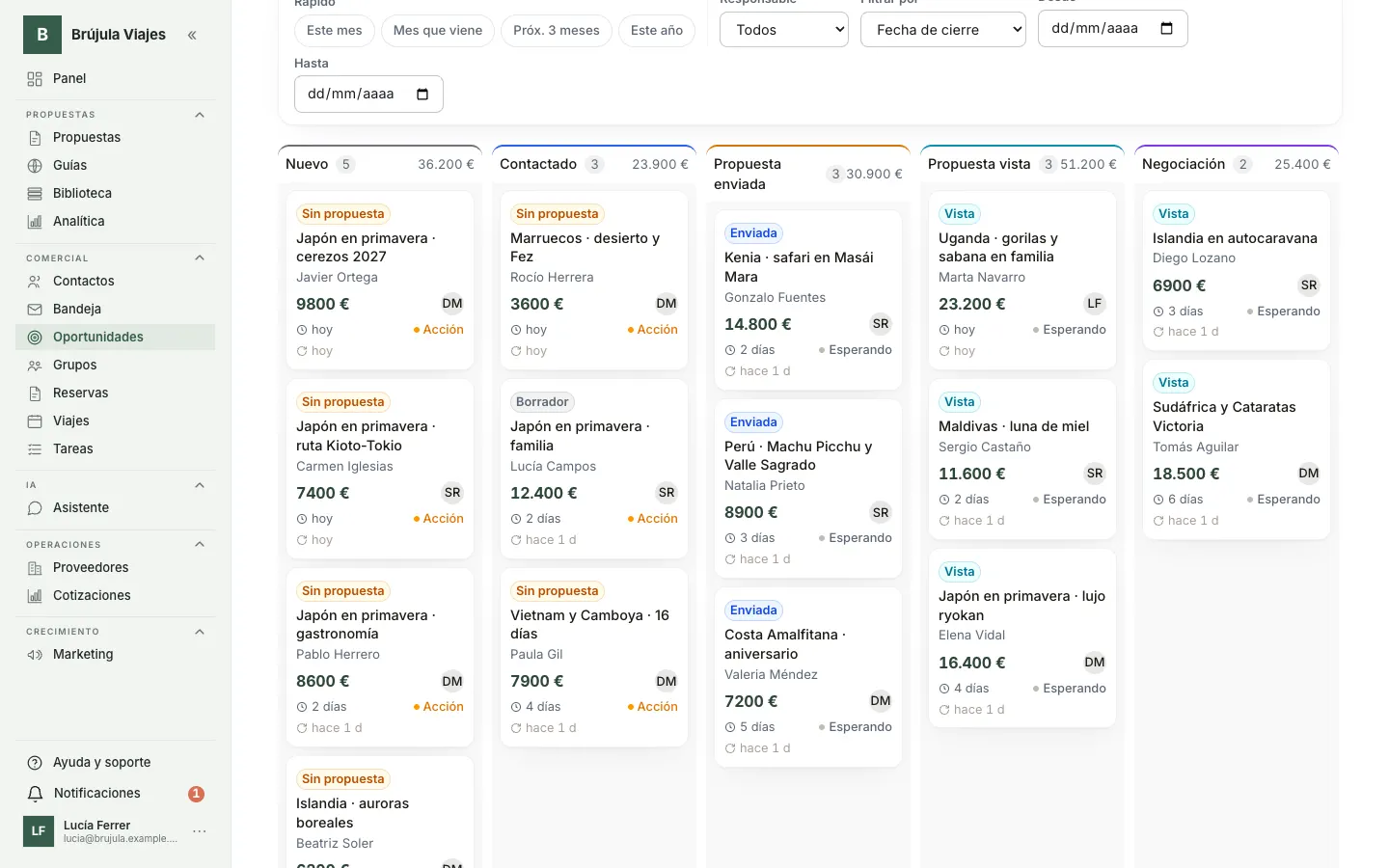Collapse the Comercial sidebar section
This screenshot has height=868, width=1389.
[x=200, y=258]
